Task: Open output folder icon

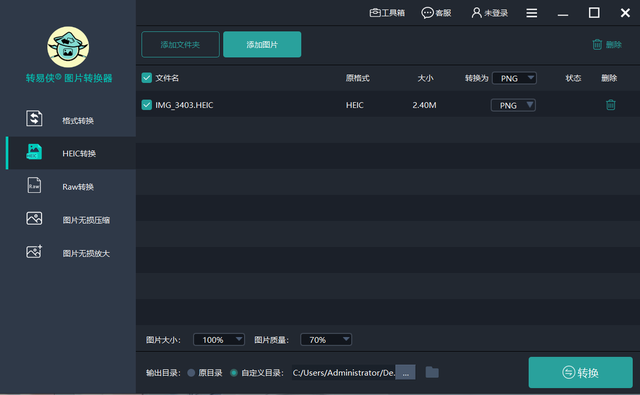Action: pyautogui.click(x=432, y=372)
